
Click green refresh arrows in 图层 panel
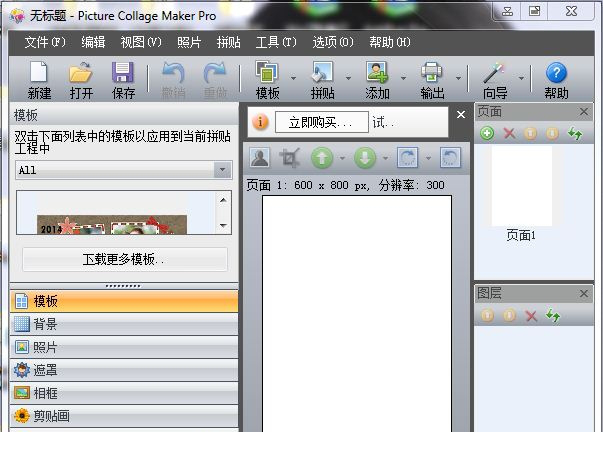553,316
